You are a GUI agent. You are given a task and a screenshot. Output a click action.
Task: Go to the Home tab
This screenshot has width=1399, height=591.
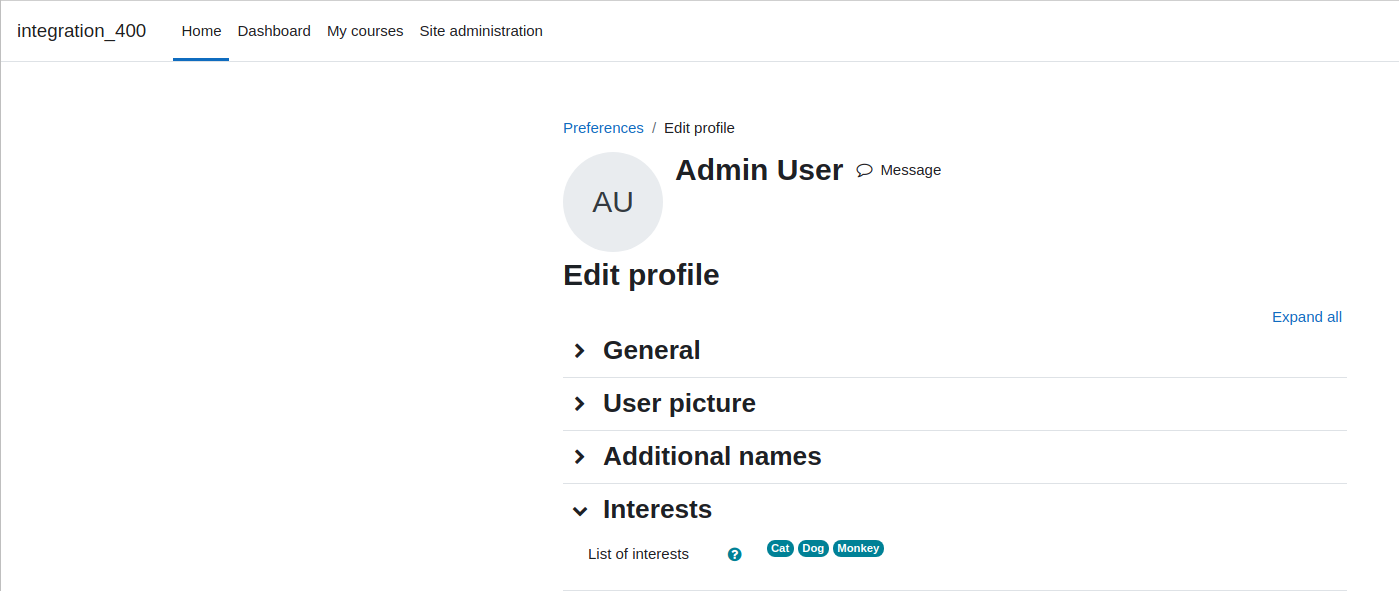[x=201, y=31]
